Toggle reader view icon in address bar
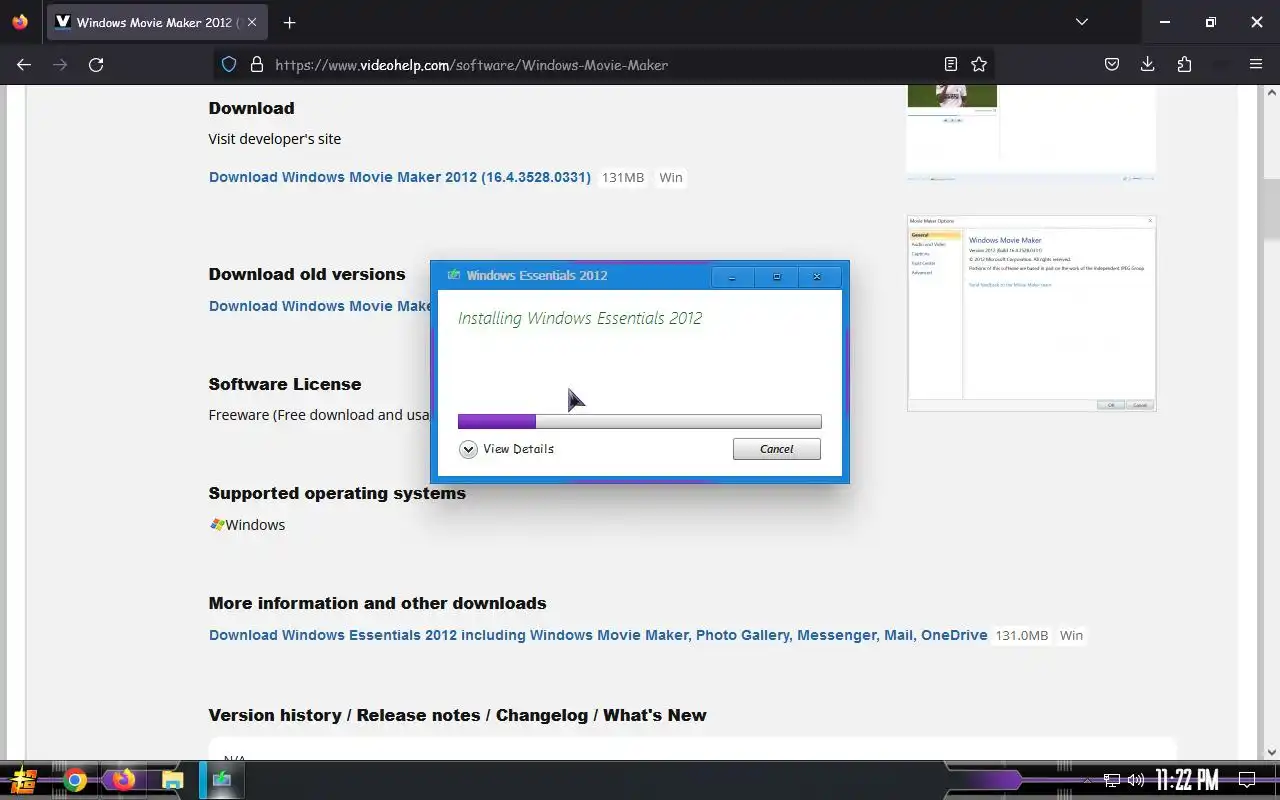 click(x=951, y=64)
